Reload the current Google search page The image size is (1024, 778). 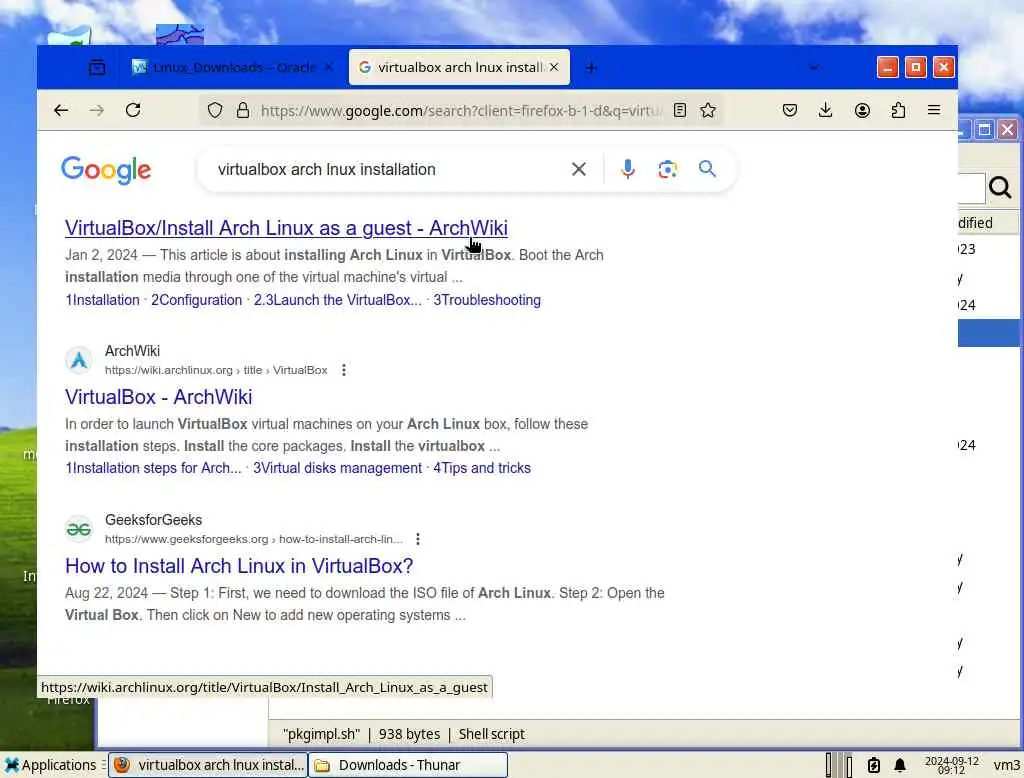(x=133, y=110)
